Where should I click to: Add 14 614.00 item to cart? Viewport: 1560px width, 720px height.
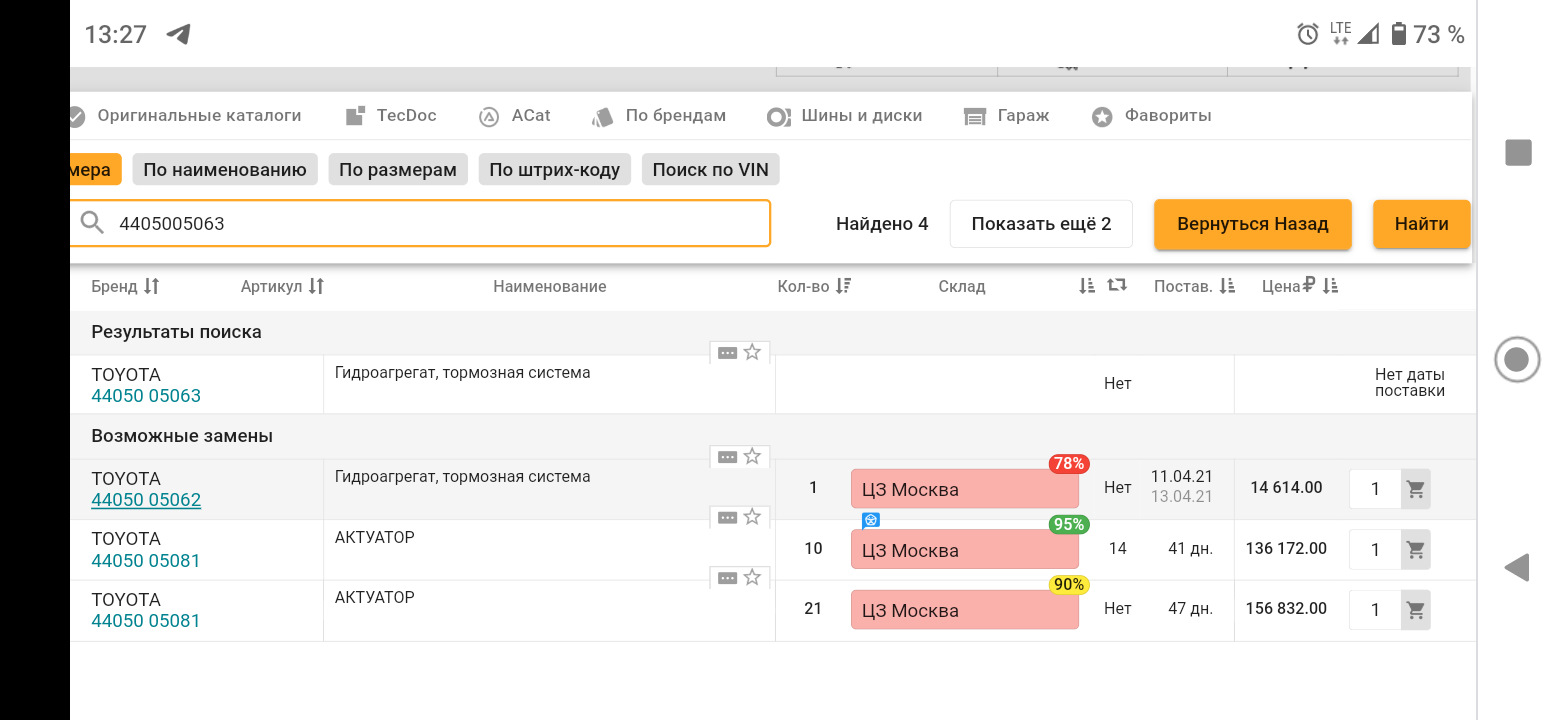pos(1416,489)
